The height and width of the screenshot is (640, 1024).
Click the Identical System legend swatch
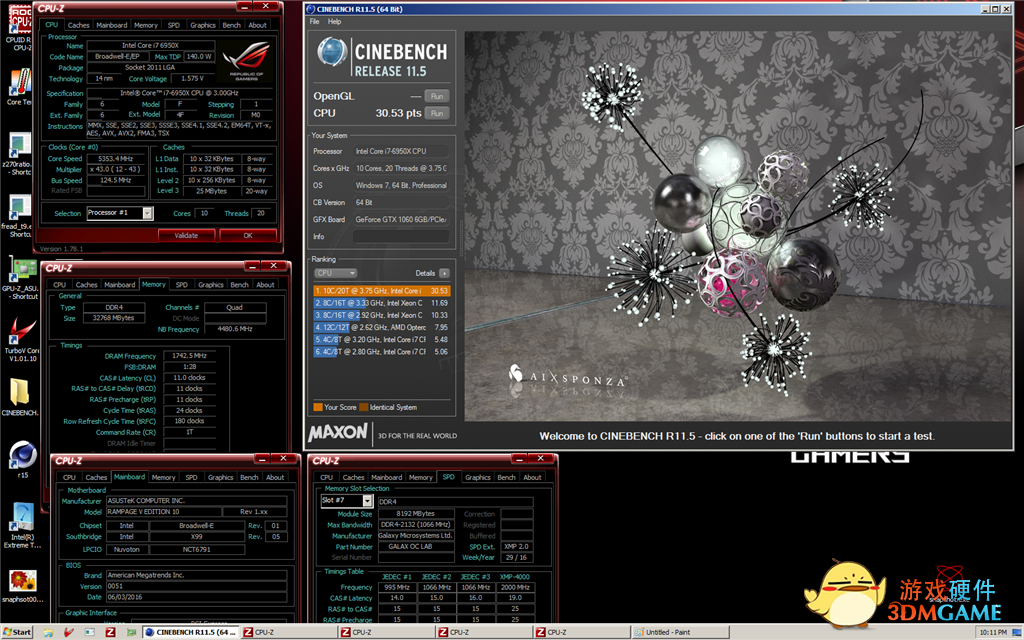364,407
